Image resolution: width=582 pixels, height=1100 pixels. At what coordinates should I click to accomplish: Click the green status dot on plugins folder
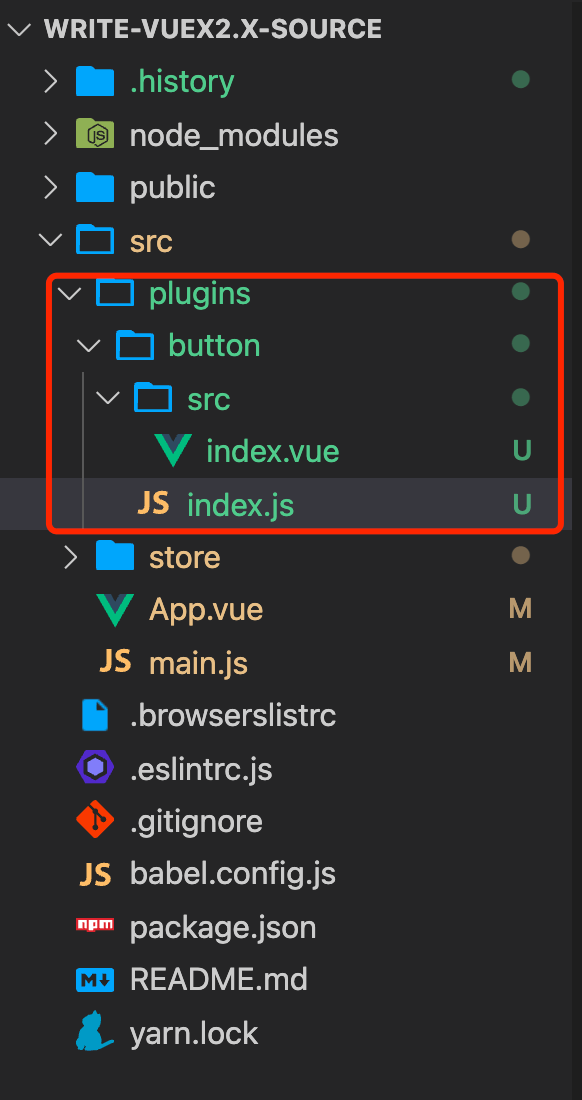[x=521, y=292]
